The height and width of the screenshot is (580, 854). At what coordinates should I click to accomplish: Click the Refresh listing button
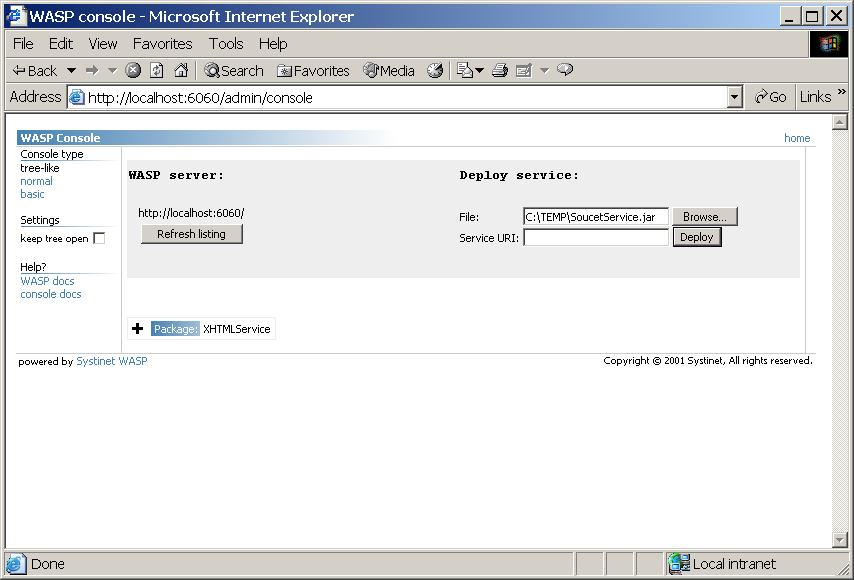(192, 234)
